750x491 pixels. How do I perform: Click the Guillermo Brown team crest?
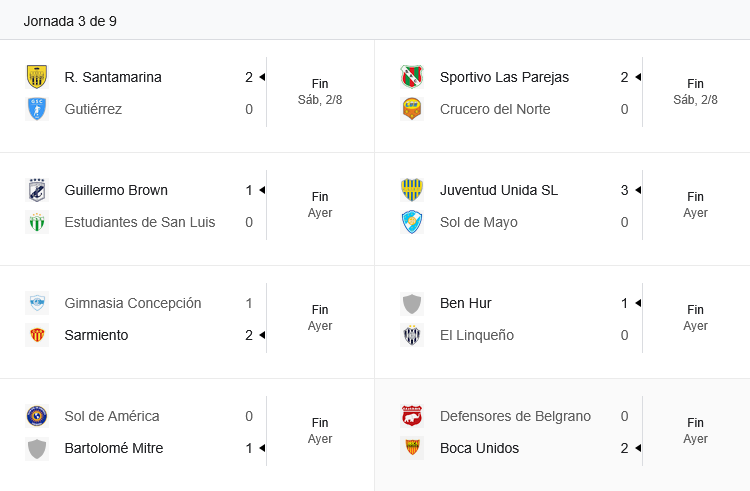pos(37,190)
